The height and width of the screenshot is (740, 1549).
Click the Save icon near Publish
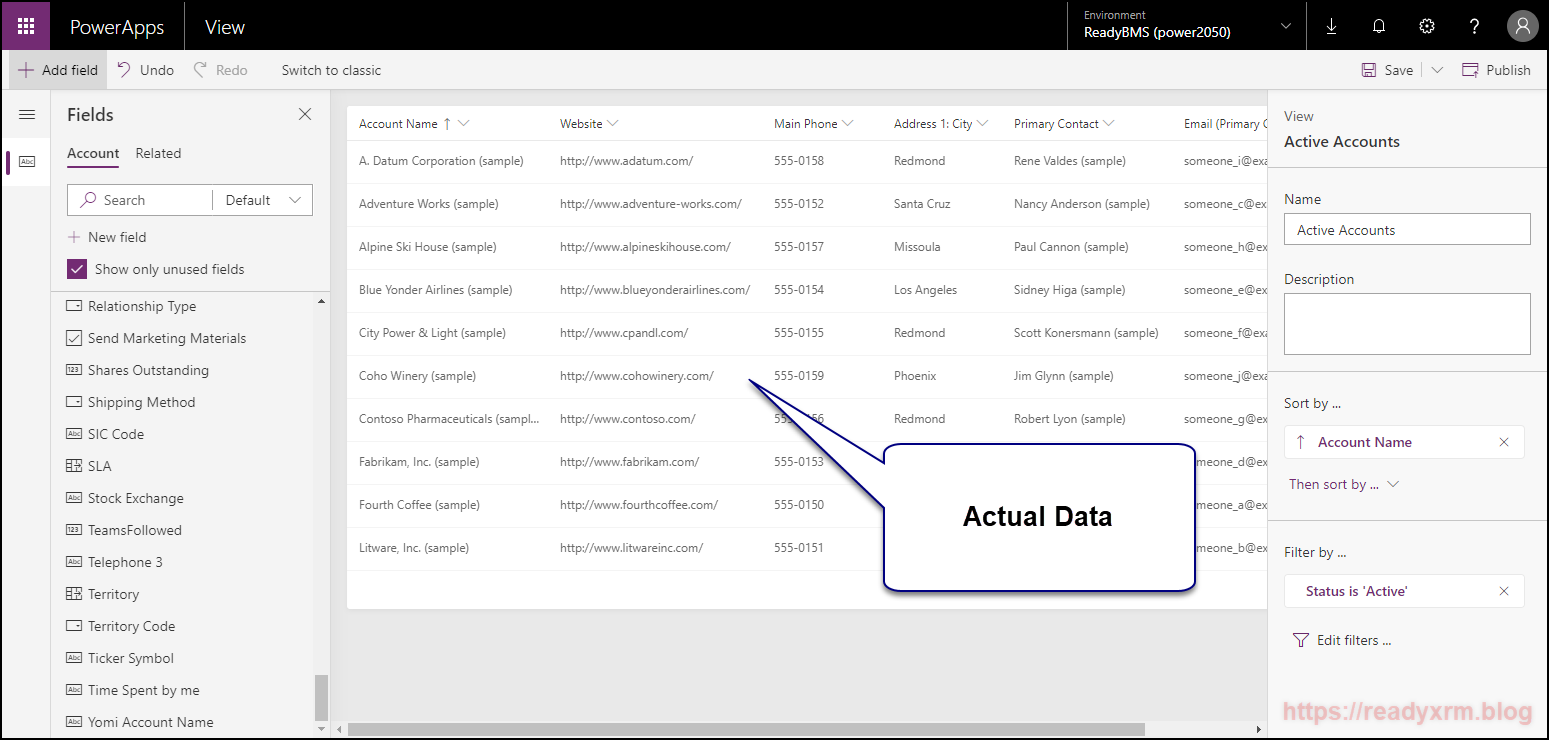point(1369,69)
